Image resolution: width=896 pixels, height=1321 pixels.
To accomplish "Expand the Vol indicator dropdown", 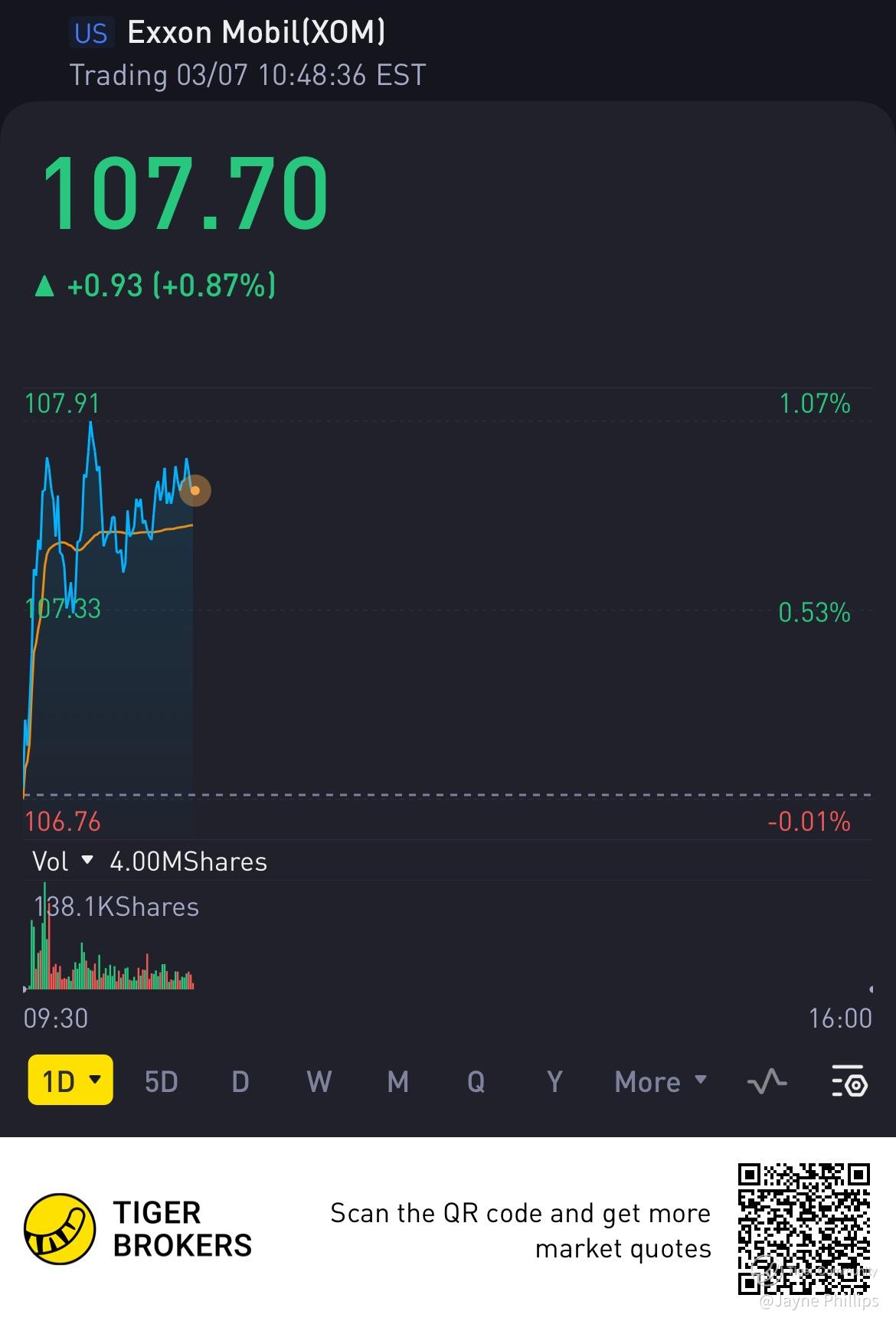I will (x=63, y=862).
